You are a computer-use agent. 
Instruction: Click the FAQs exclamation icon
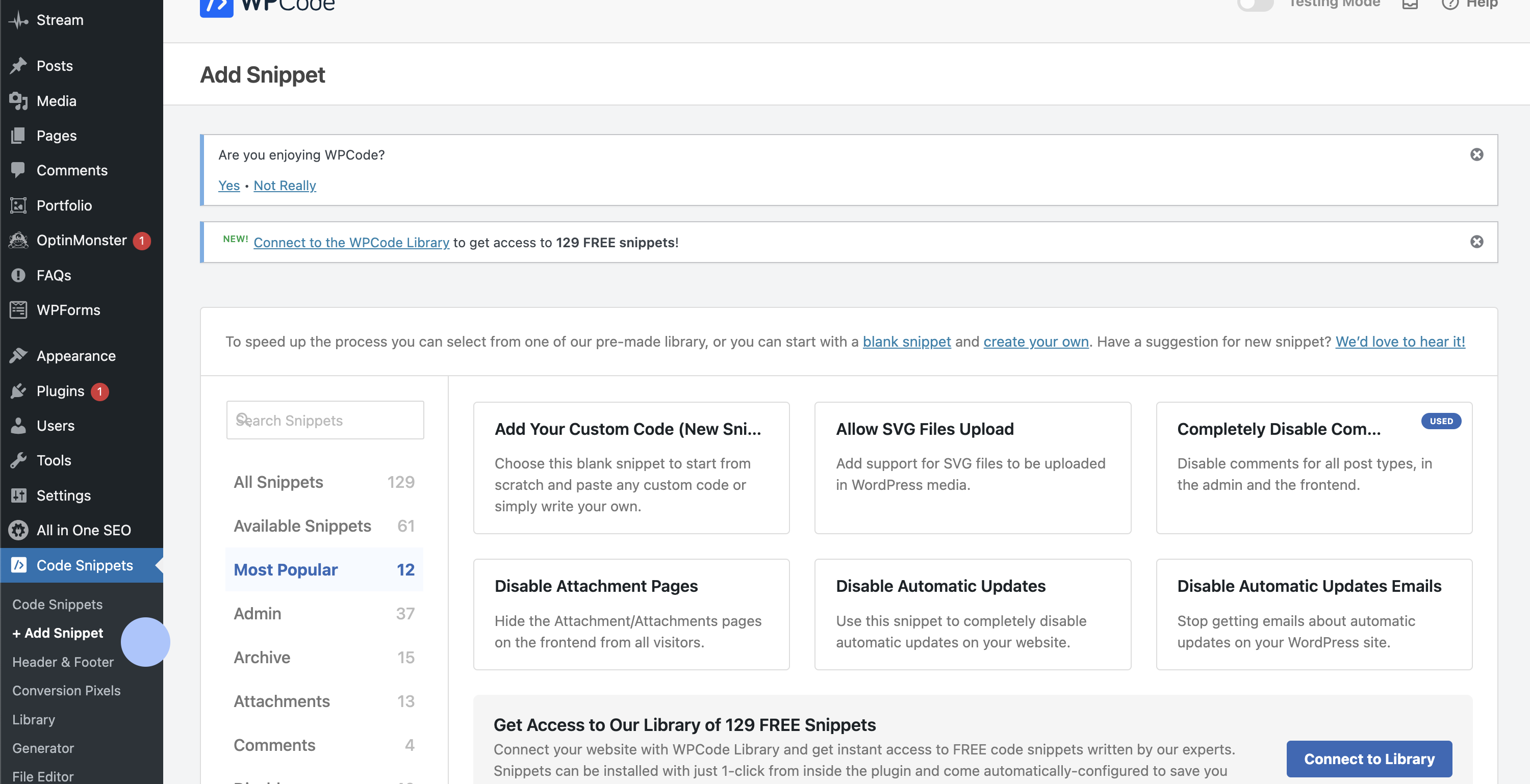18,275
